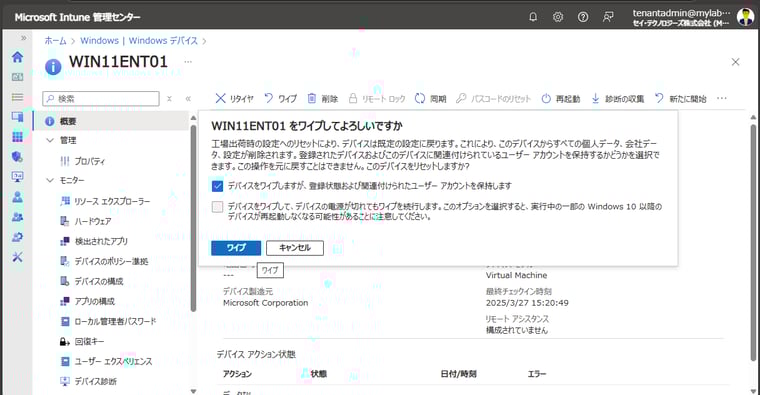Open the more options ellipsis beside WIN11ENT01

click(188, 62)
